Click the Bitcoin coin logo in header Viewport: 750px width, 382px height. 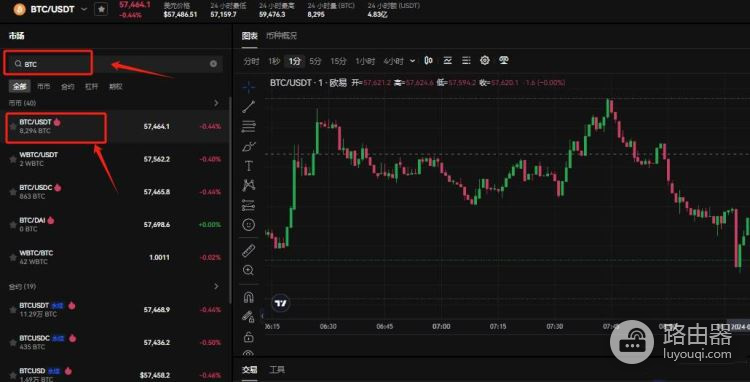pos(20,9)
